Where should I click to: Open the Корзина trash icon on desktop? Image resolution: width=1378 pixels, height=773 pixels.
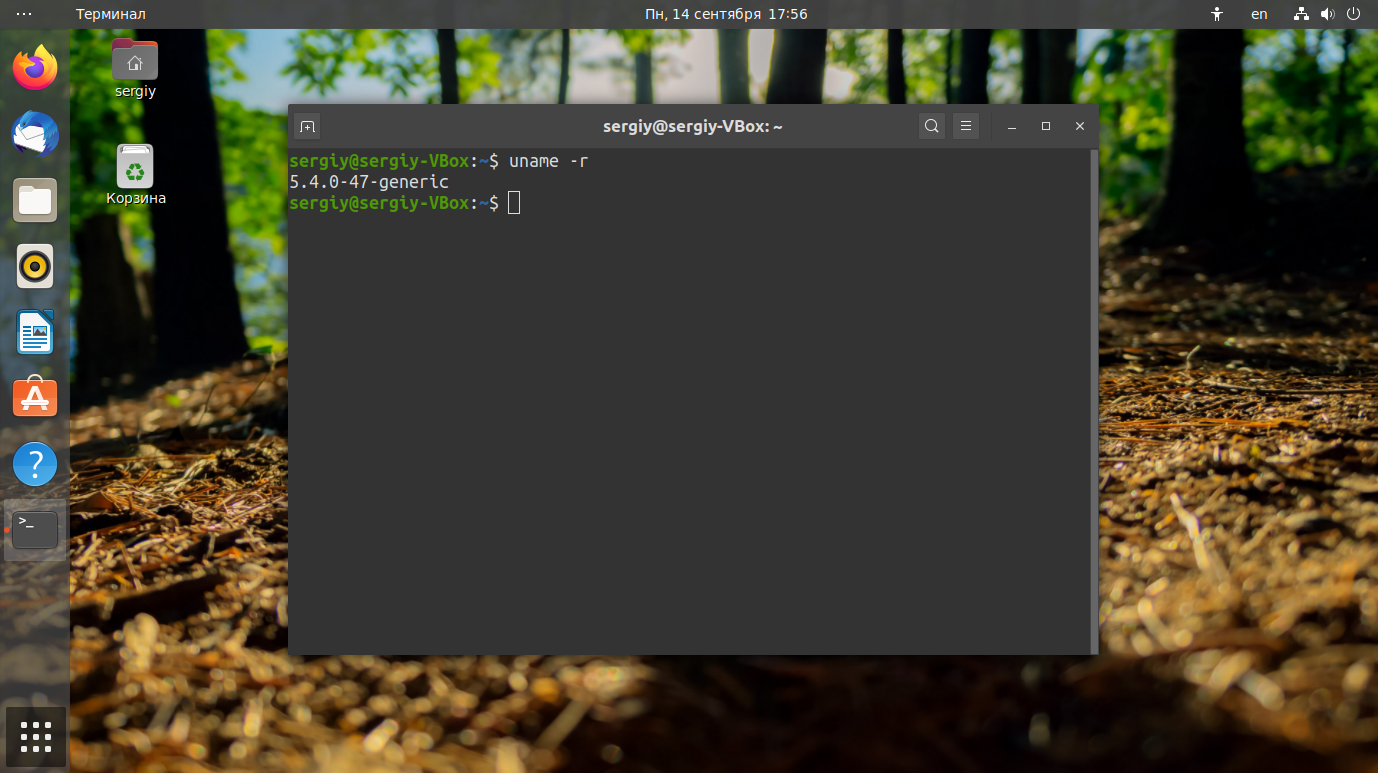pos(135,175)
